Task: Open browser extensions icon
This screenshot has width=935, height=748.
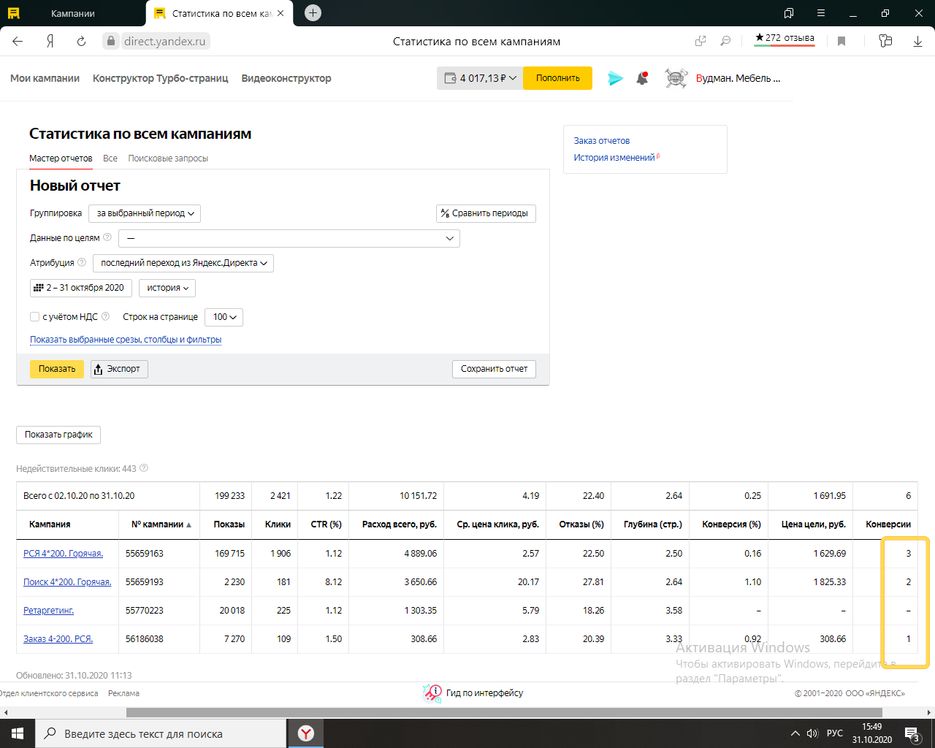Action: click(x=886, y=41)
